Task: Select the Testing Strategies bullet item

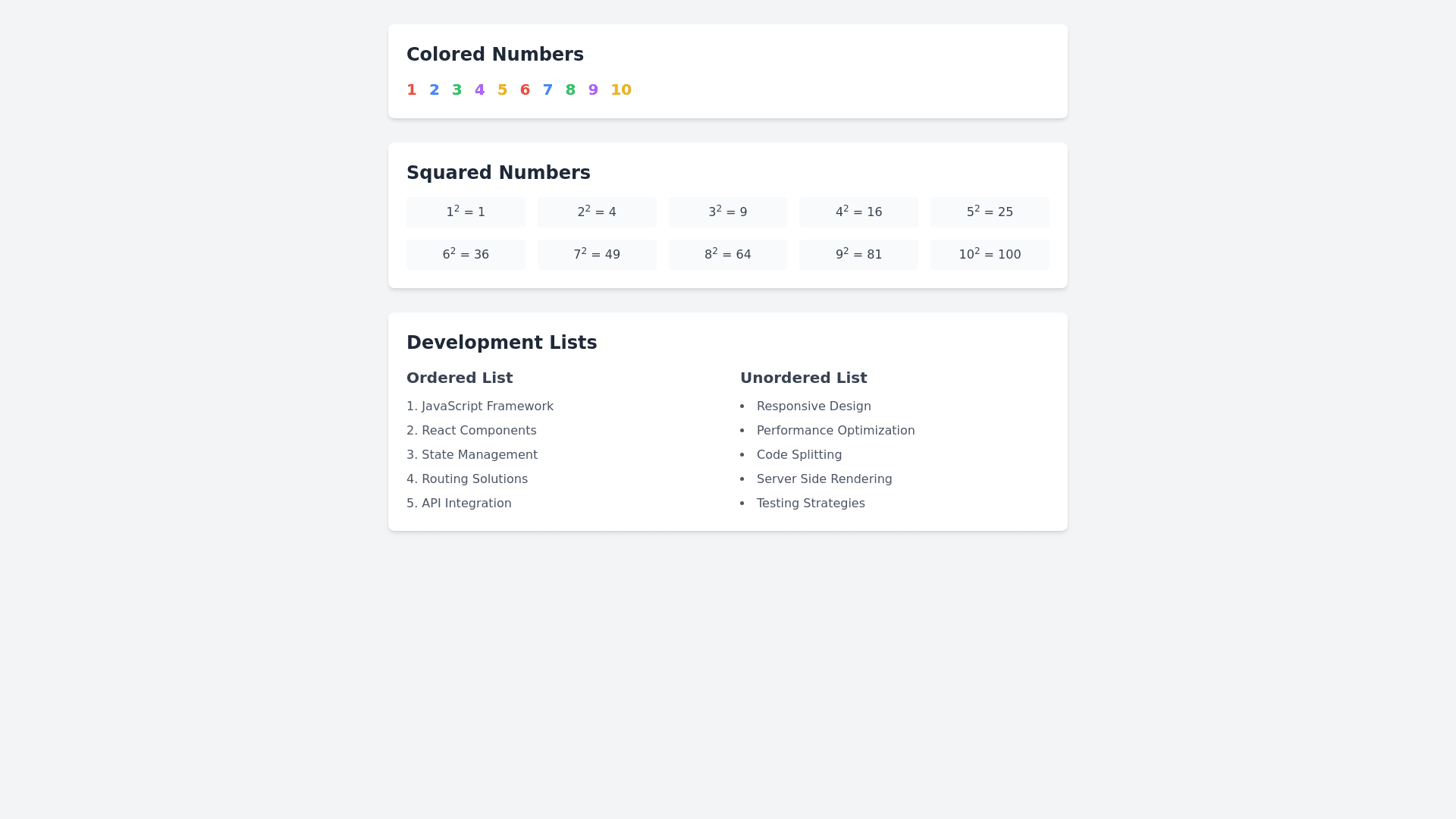Action: pos(811,504)
